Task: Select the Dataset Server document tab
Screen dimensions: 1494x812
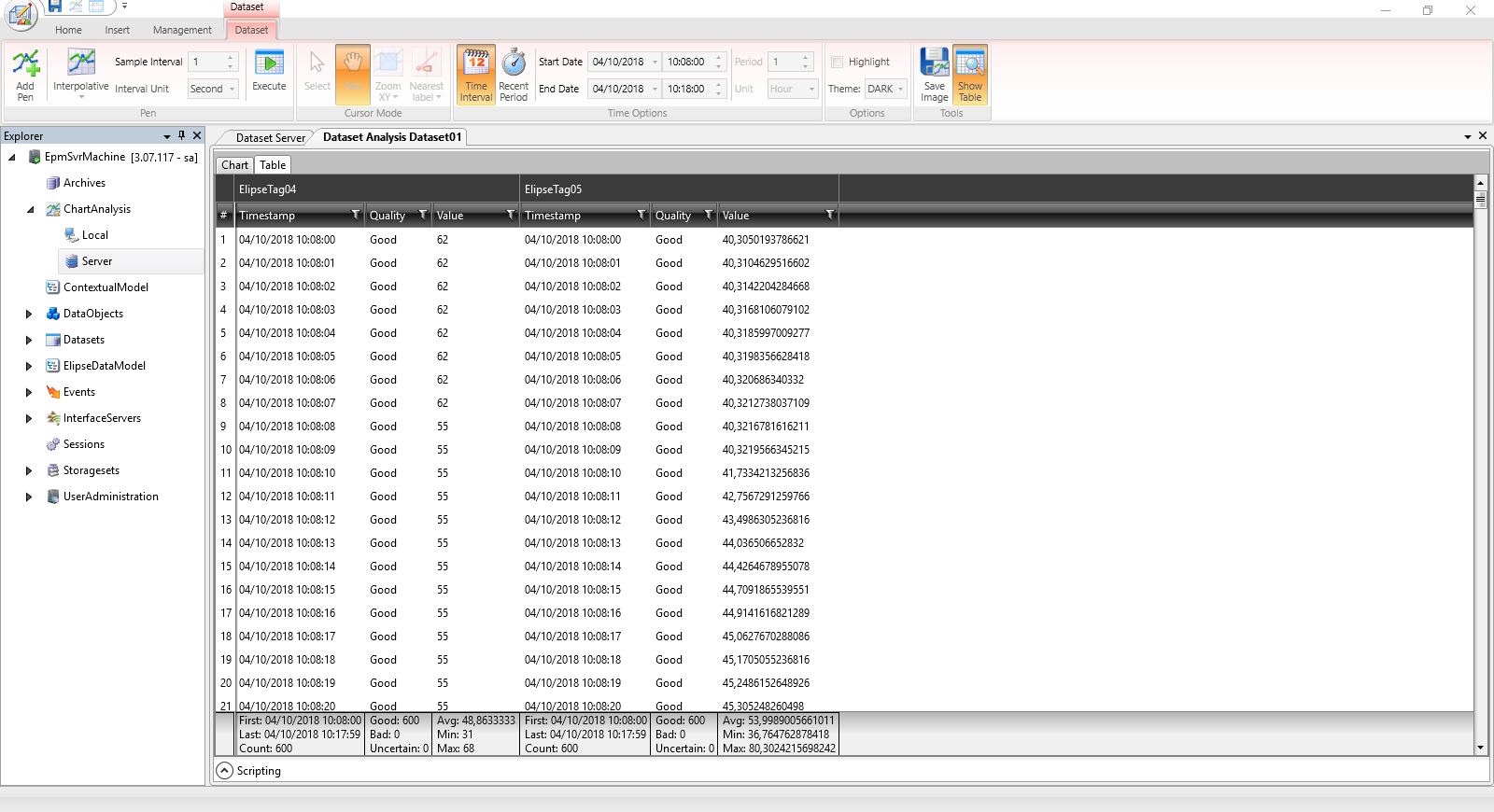Action: [270, 137]
